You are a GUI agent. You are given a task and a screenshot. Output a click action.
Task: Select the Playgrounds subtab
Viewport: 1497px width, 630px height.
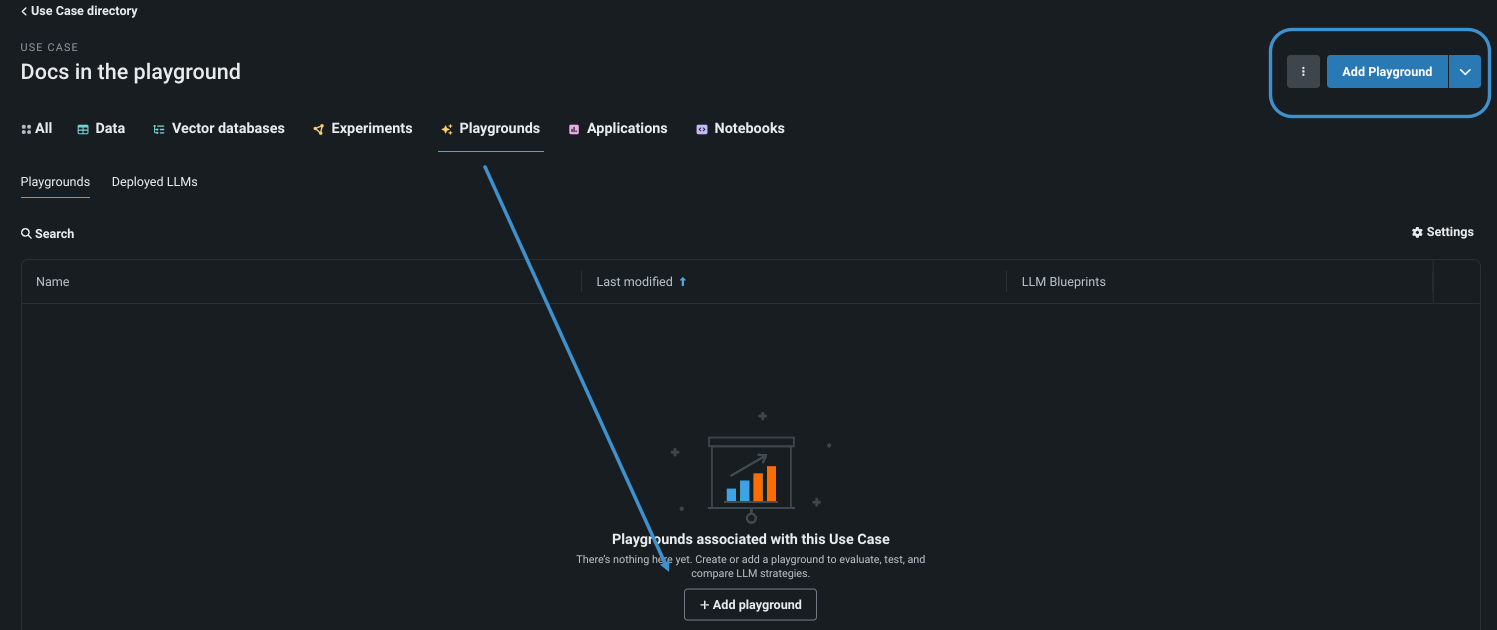(55, 182)
